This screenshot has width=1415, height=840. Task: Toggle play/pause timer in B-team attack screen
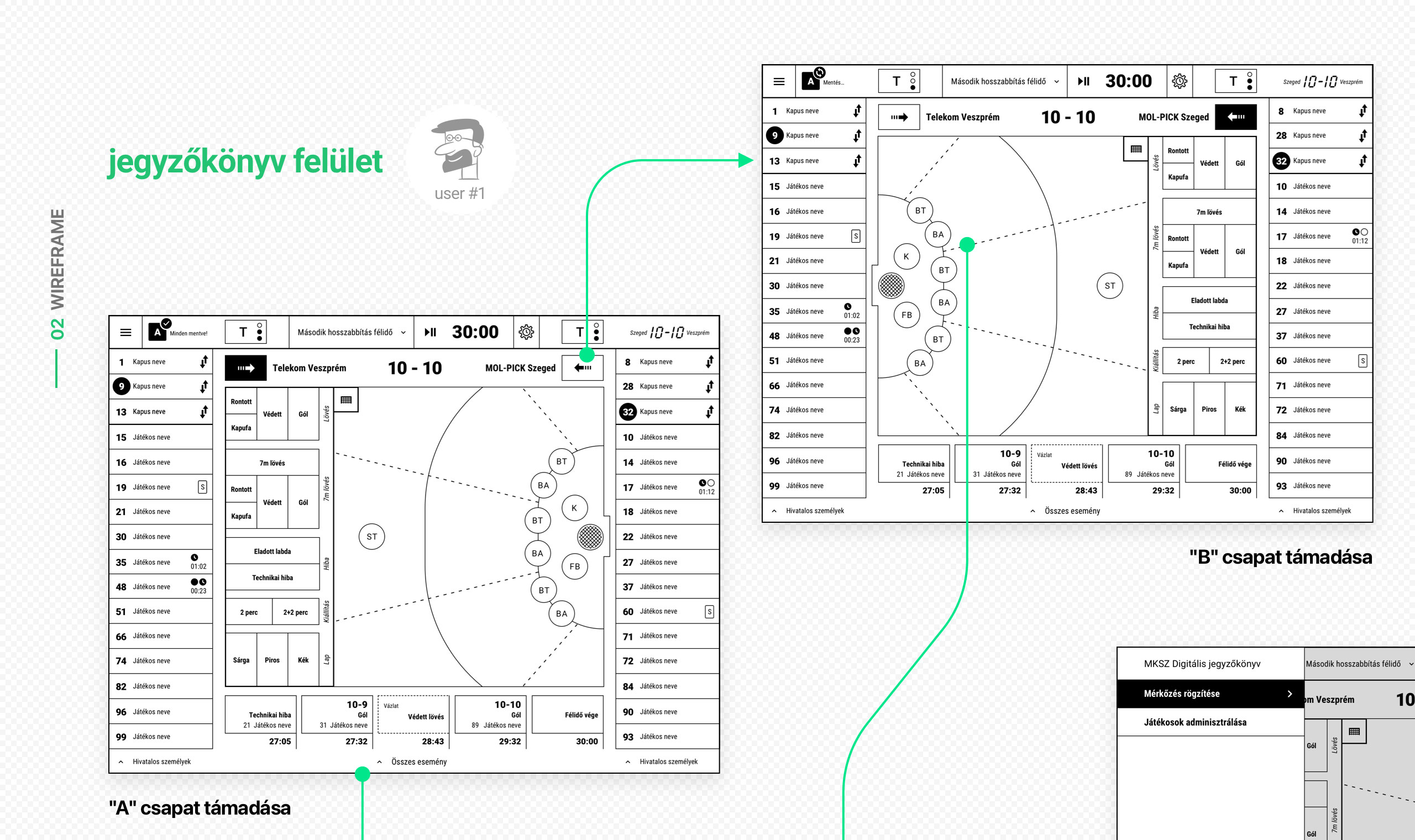pyautogui.click(x=1084, y=81)
